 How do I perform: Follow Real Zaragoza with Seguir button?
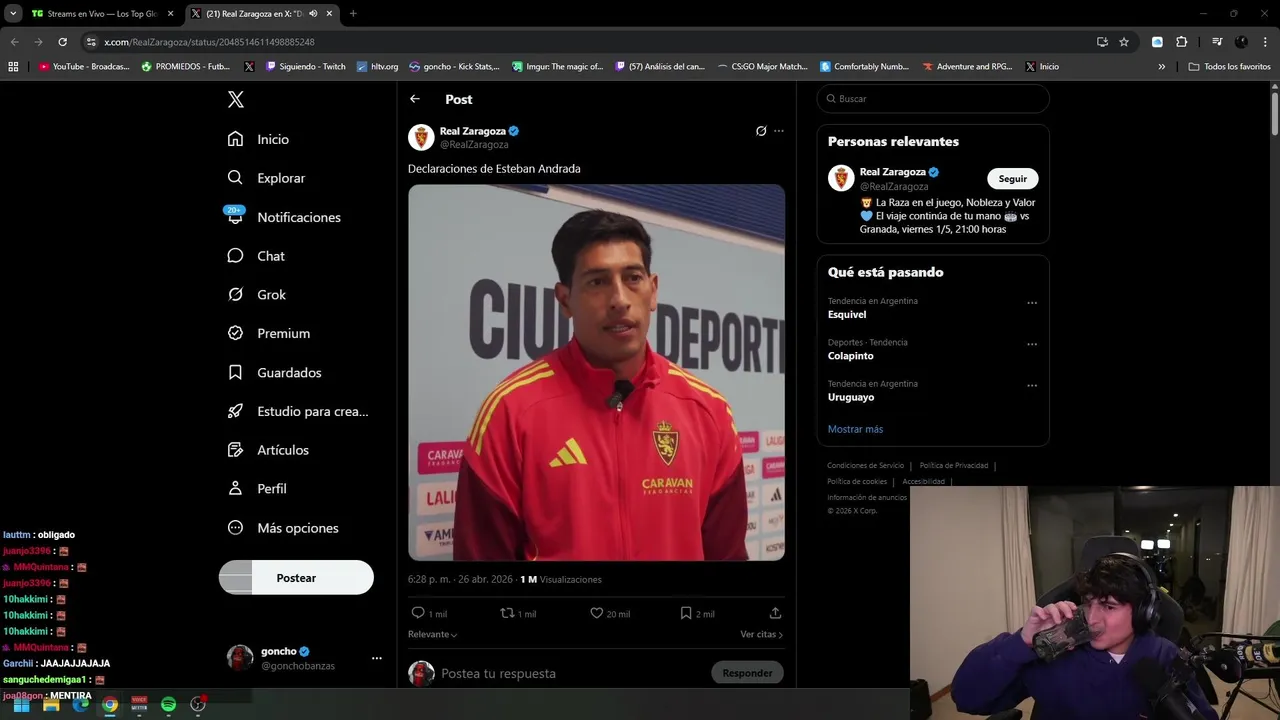pyautogui.click(x=1013, y=179)
